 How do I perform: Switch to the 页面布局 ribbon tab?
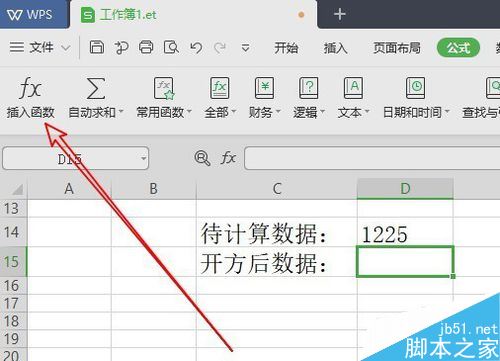click(x=397, y=48)
